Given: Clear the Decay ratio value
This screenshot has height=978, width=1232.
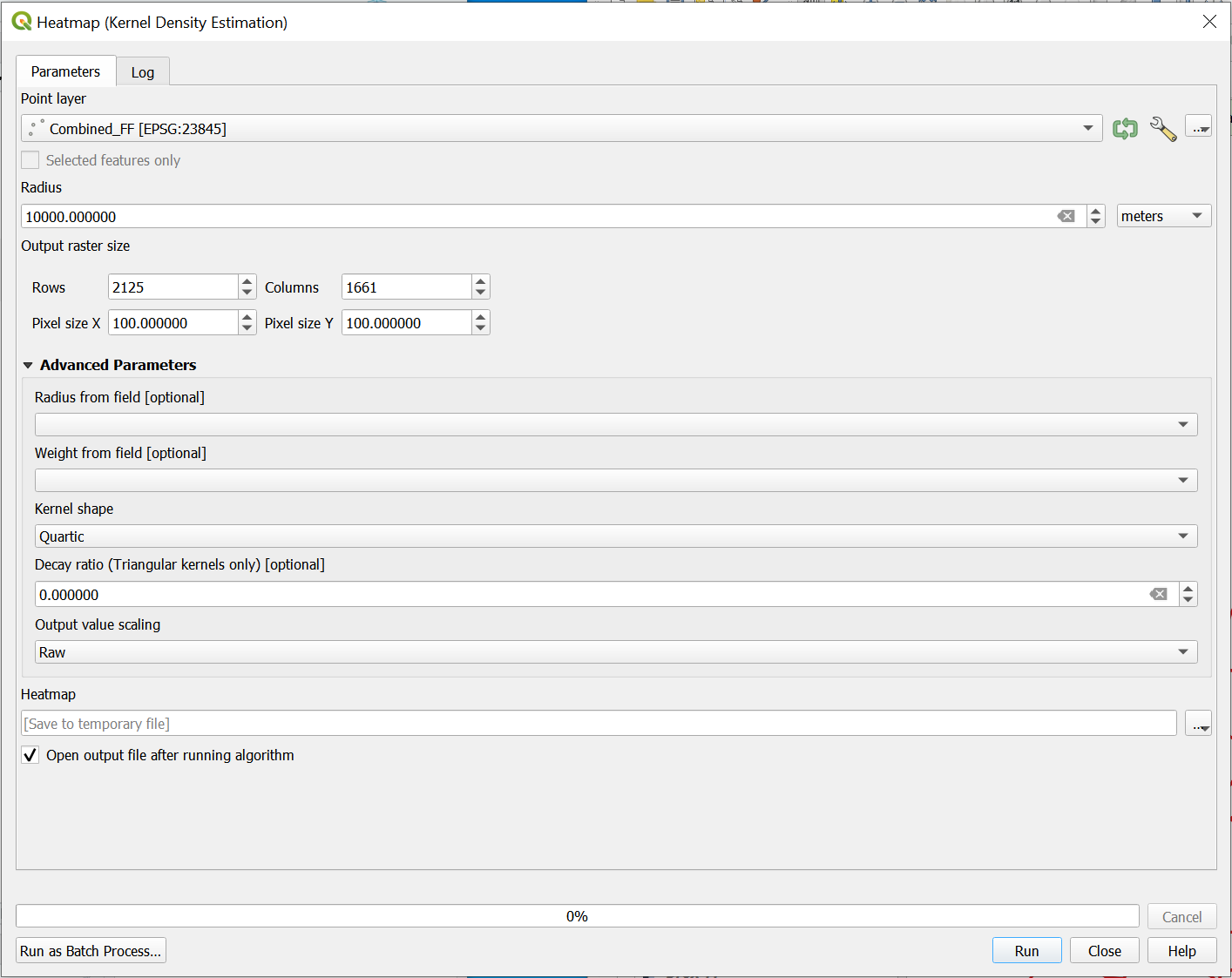Looking at the screenshot, I should pyautogui.click(x=1158, y=595).
